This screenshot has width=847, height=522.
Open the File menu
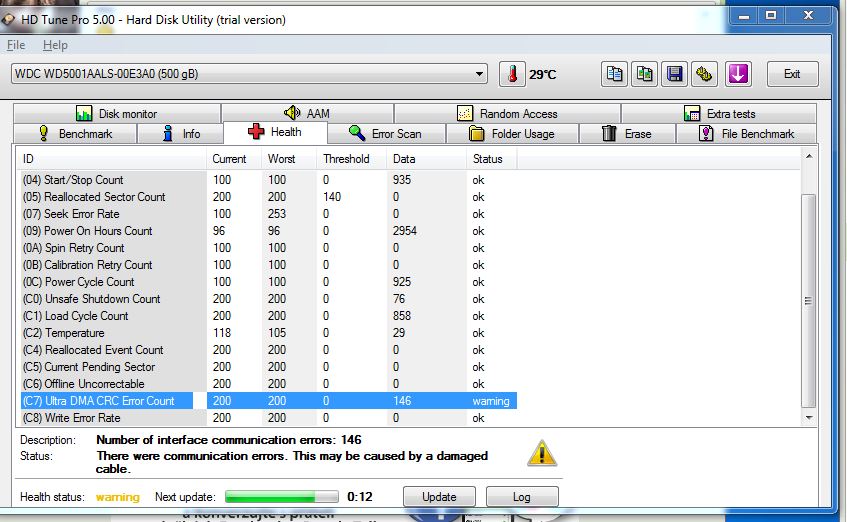click(x=16, y=45)
